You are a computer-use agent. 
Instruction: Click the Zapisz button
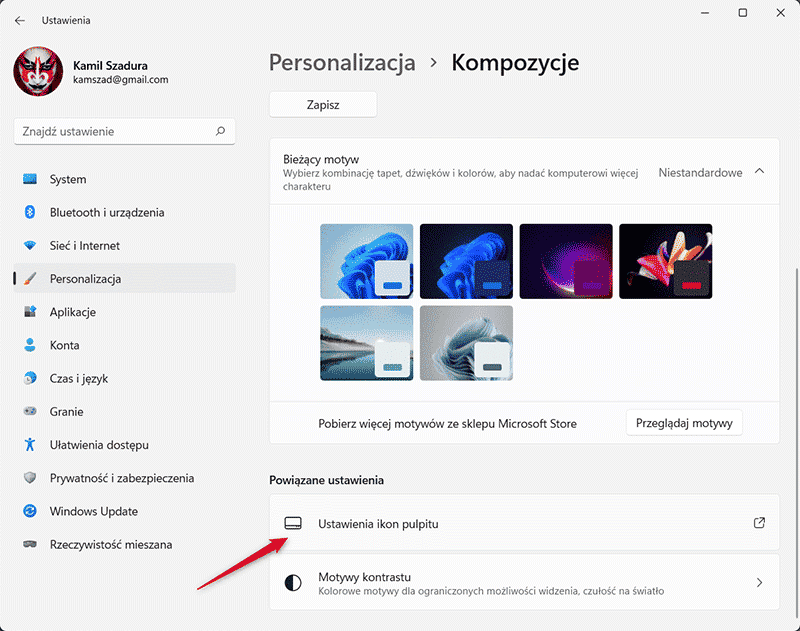(x=323, y=105)
